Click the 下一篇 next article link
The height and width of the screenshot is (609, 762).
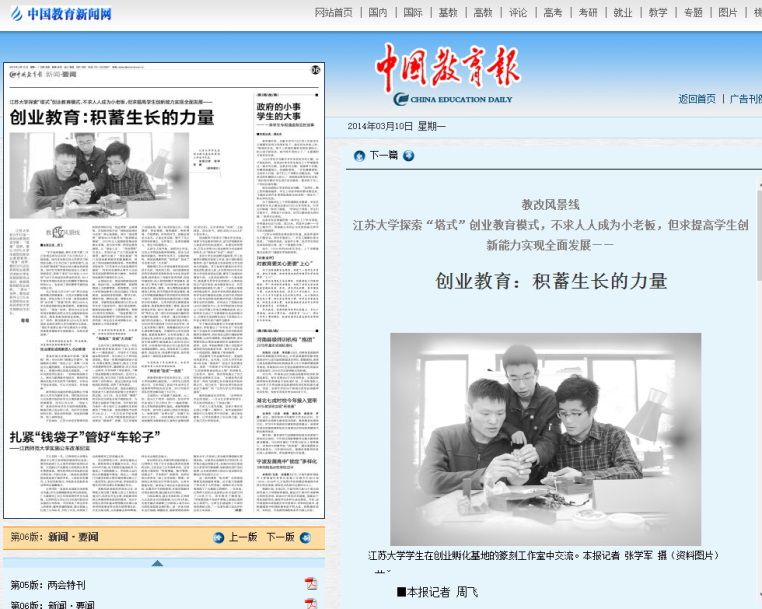tap(384, 156)
